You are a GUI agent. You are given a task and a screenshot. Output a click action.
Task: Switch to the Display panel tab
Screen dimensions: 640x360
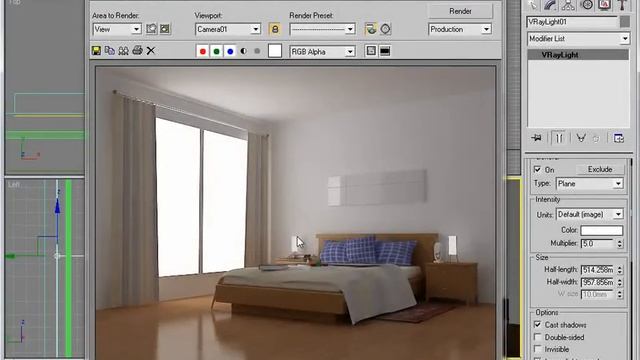coord(604,5)
